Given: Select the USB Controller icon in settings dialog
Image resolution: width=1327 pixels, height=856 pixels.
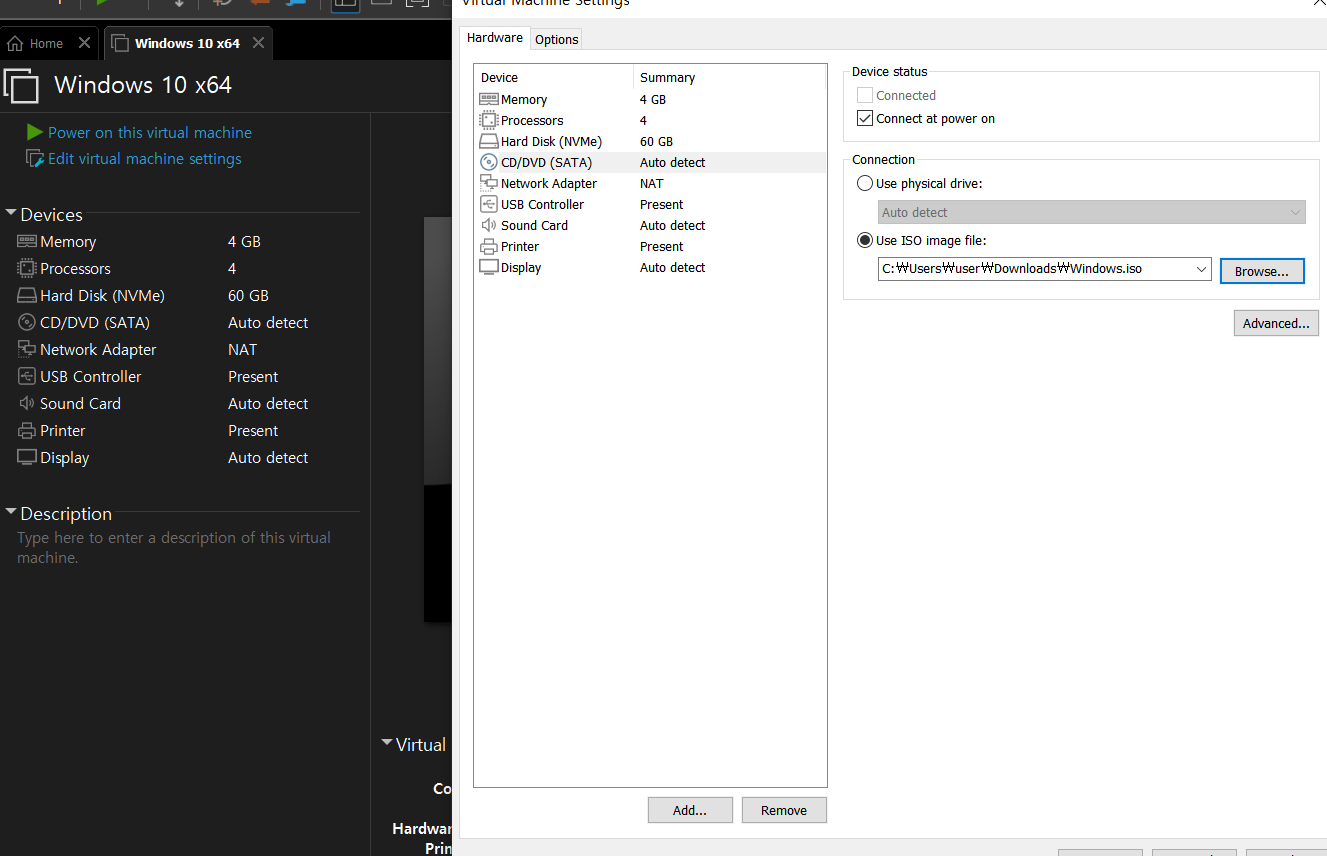Looking at the screenshot, I should (488, 204).
